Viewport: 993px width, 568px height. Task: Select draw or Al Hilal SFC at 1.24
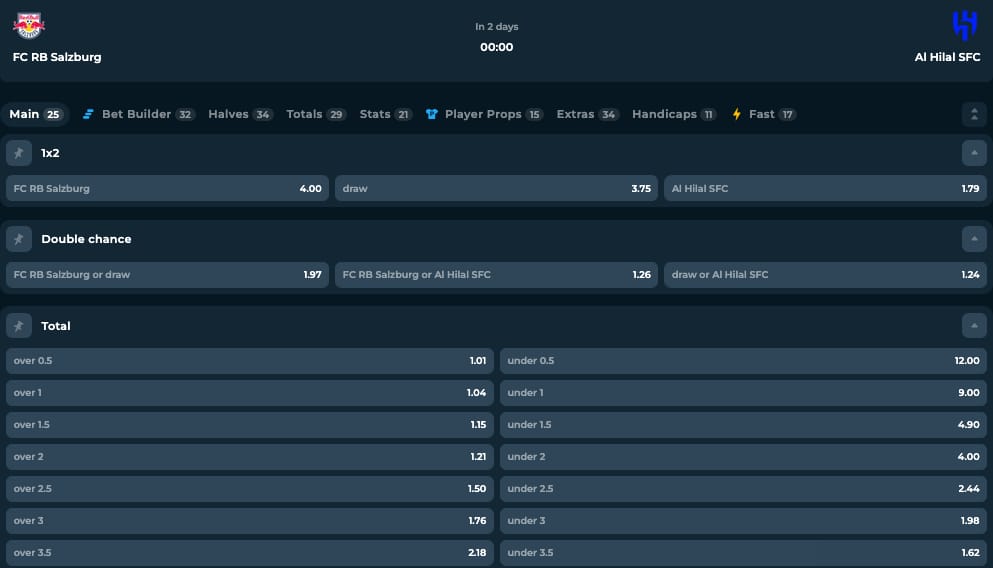tap(825, 275)
